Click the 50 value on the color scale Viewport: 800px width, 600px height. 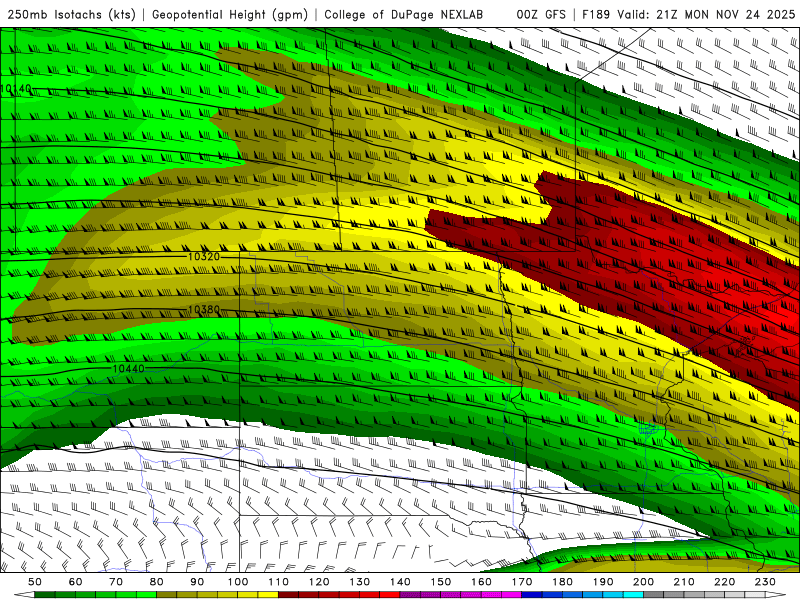click(x=35, y=582)
